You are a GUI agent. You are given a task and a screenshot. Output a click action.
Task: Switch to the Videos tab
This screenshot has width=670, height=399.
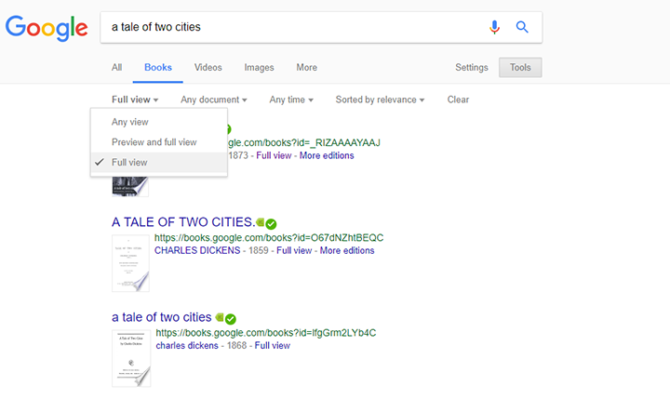click(x=208, y=67)
